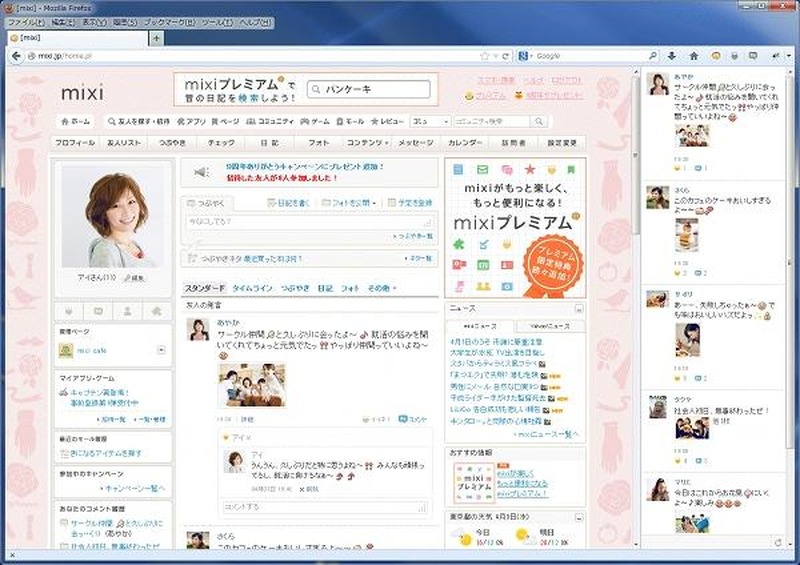Bookmark page with the star icon
800x565 pixels.
point(483,55)
